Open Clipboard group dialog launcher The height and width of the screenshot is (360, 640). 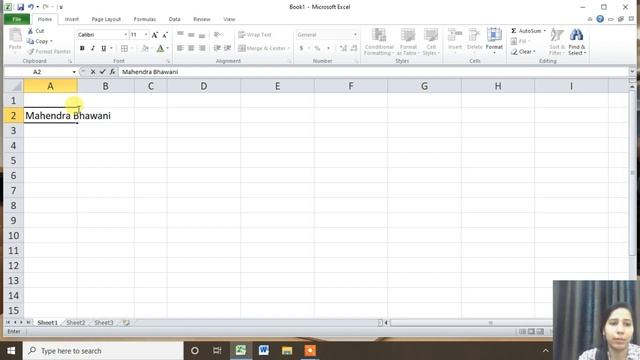click(70, 61)
